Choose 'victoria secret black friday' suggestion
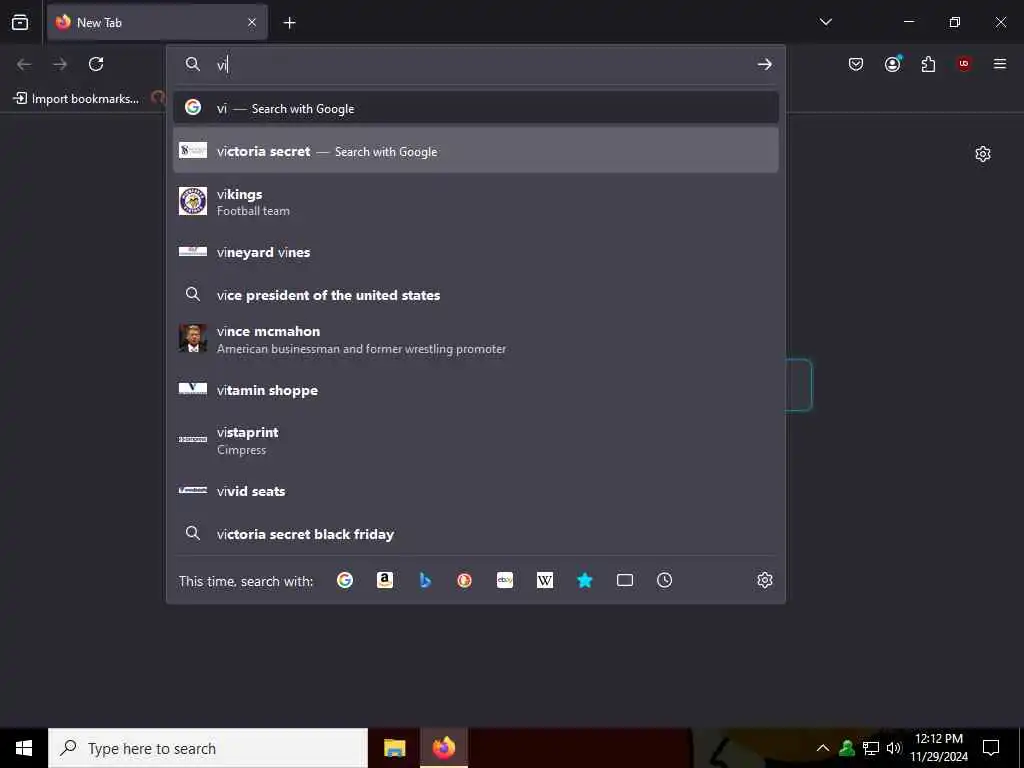Viewport: 1024px width, 768px height. click(475, 534)
